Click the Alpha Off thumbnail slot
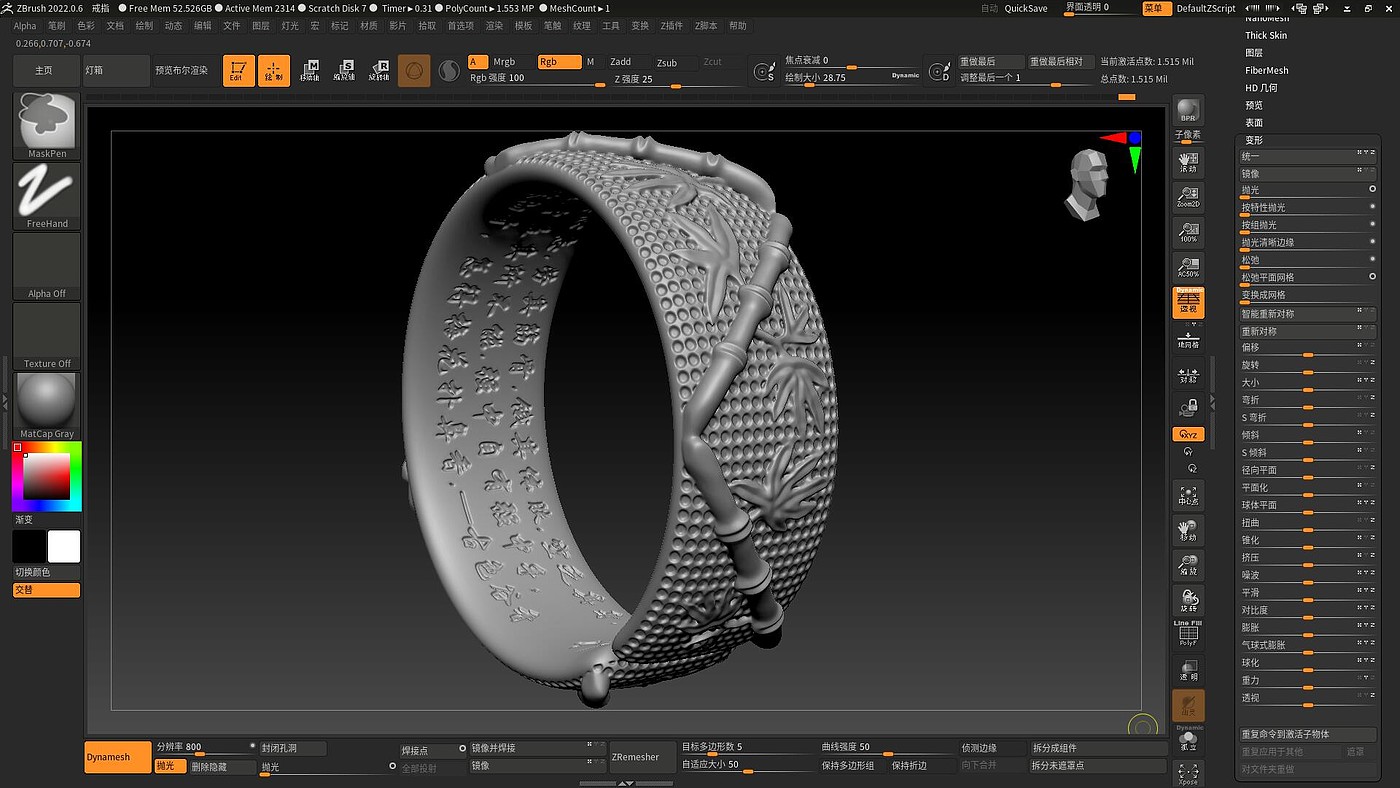The image size is (1400, 788). pyautogui.click(x=47, y=264)
